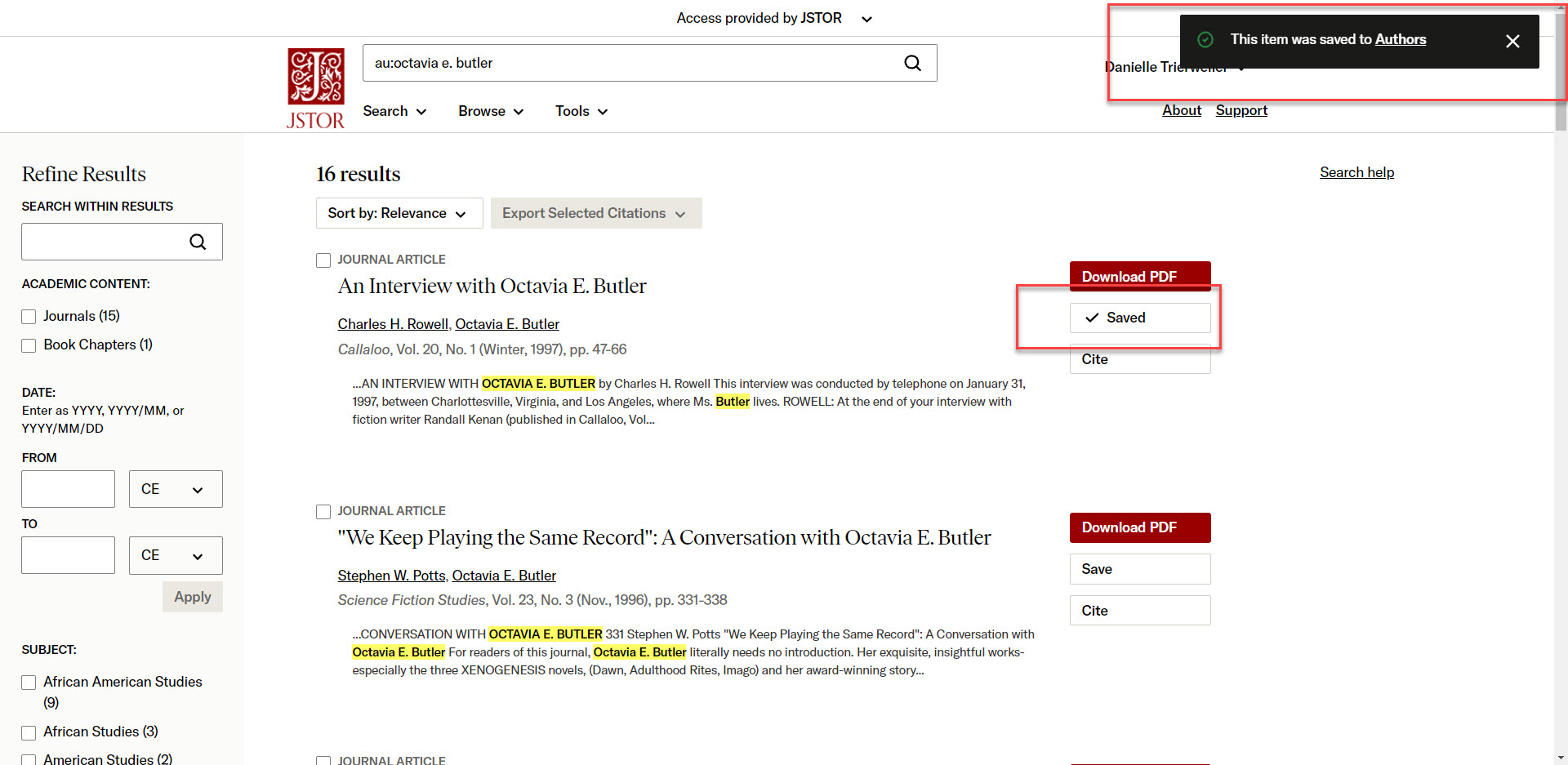Click the Saved button for the first article
Screen dimensions: 1568x765
1140,318
